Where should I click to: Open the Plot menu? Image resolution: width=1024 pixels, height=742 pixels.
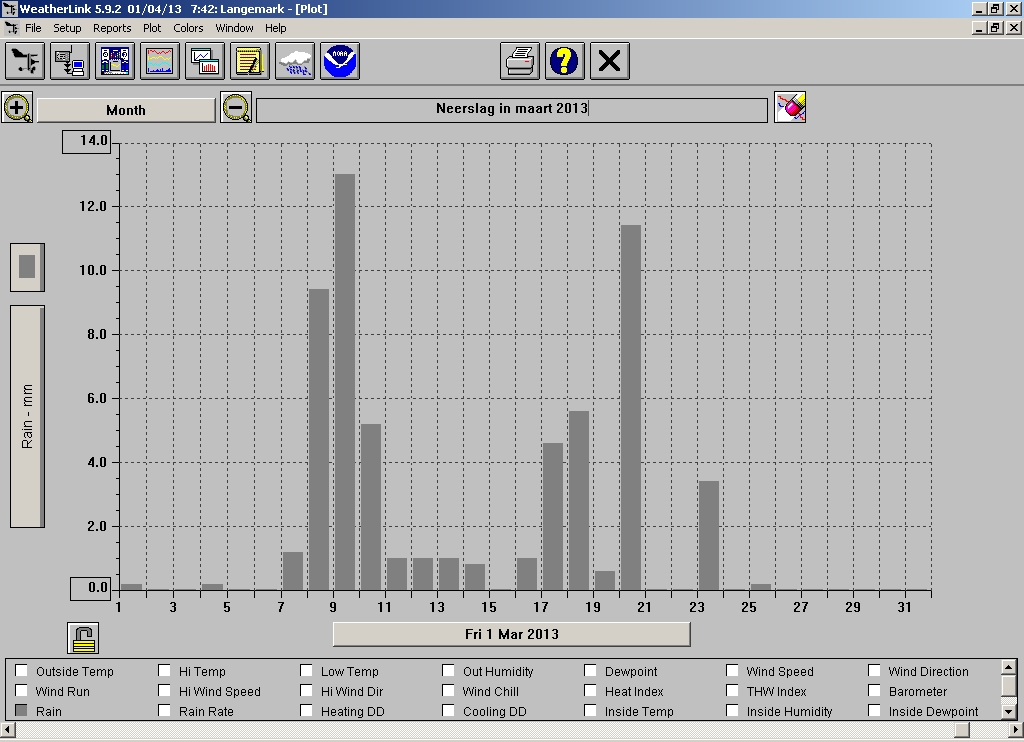click(x=152, y=28)
